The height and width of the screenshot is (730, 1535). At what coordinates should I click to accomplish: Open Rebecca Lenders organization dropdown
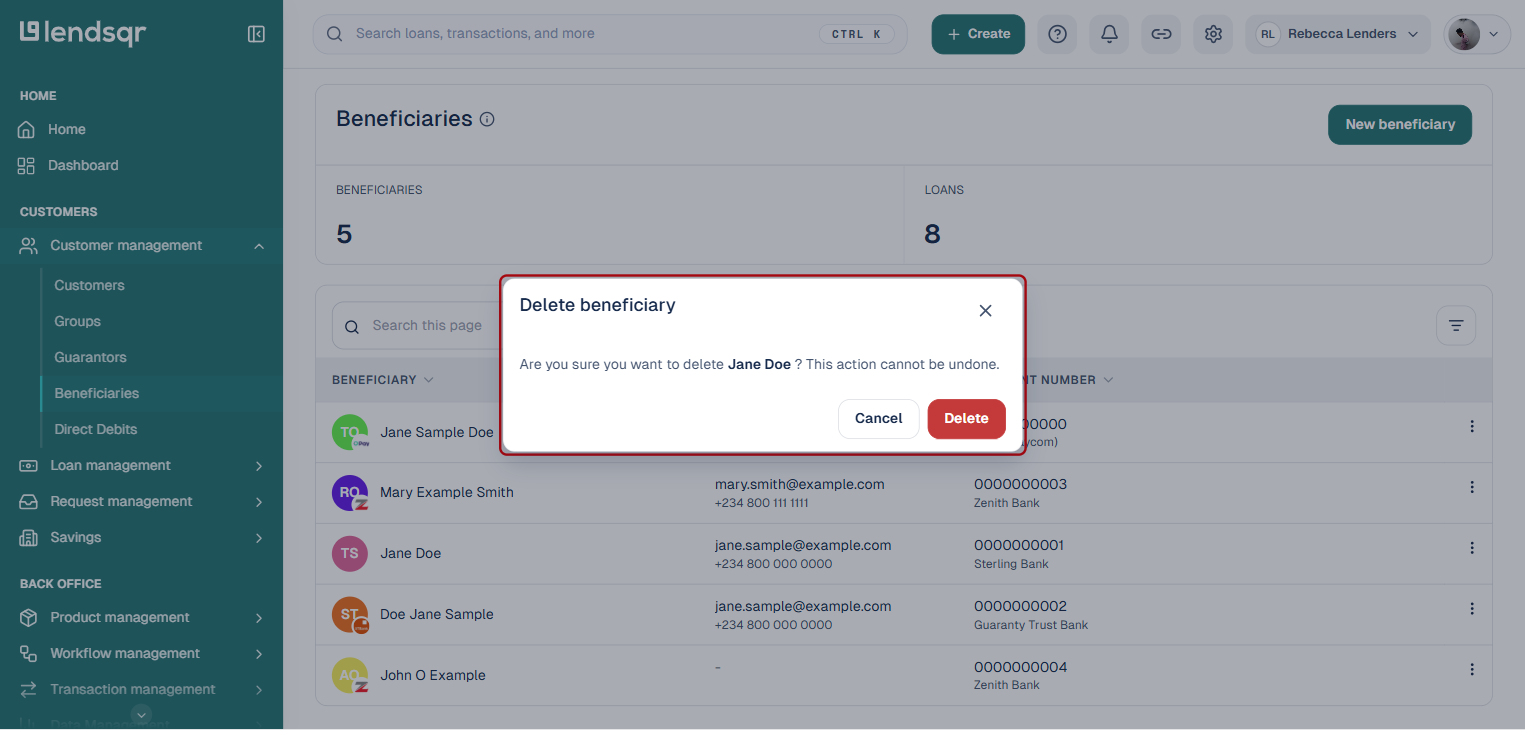pyautogui.click(x=1339, y=34)
